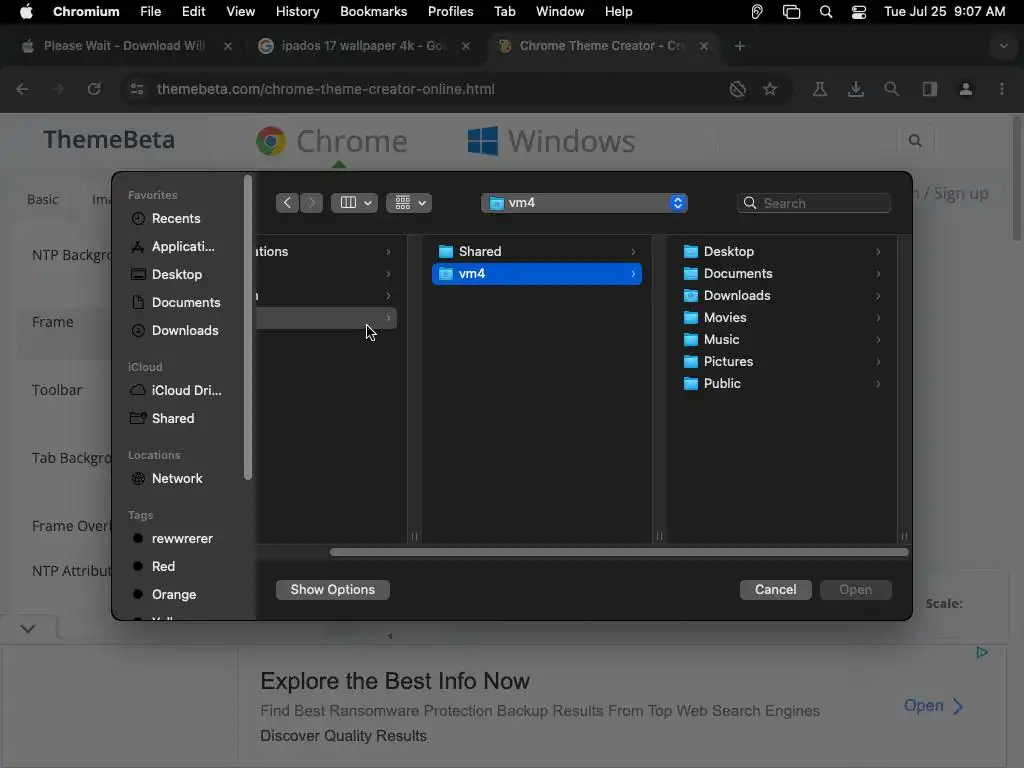Switch to the ipados 17 wallpaper tab
Viewport: 1024px width, 768px height.
362,46
